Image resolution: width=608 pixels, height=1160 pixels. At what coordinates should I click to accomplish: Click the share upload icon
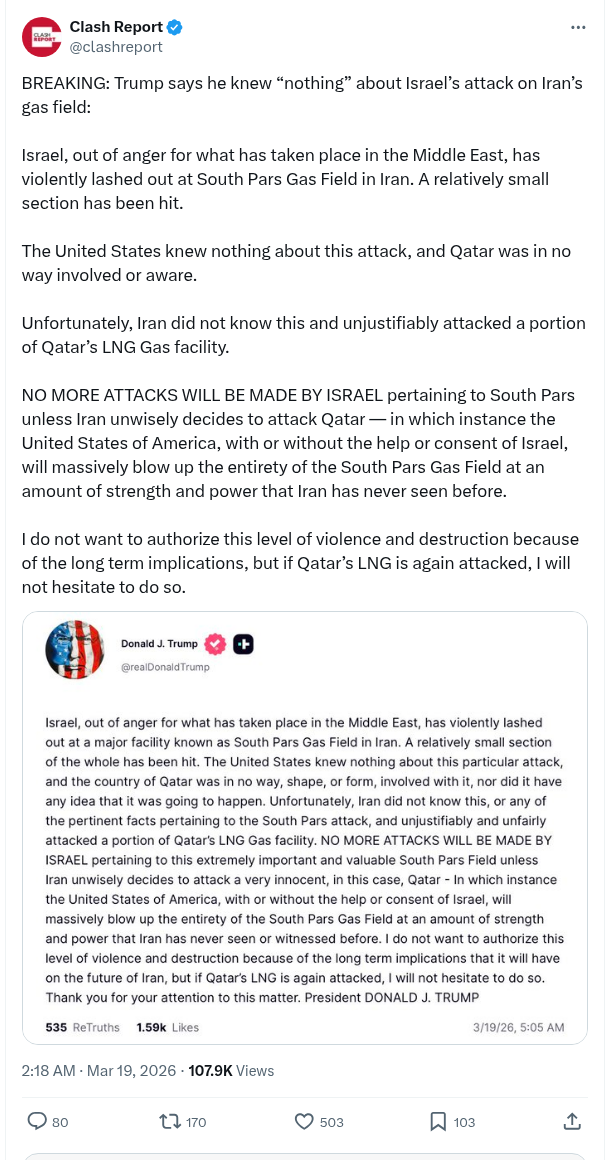(x=572, y=1121)
